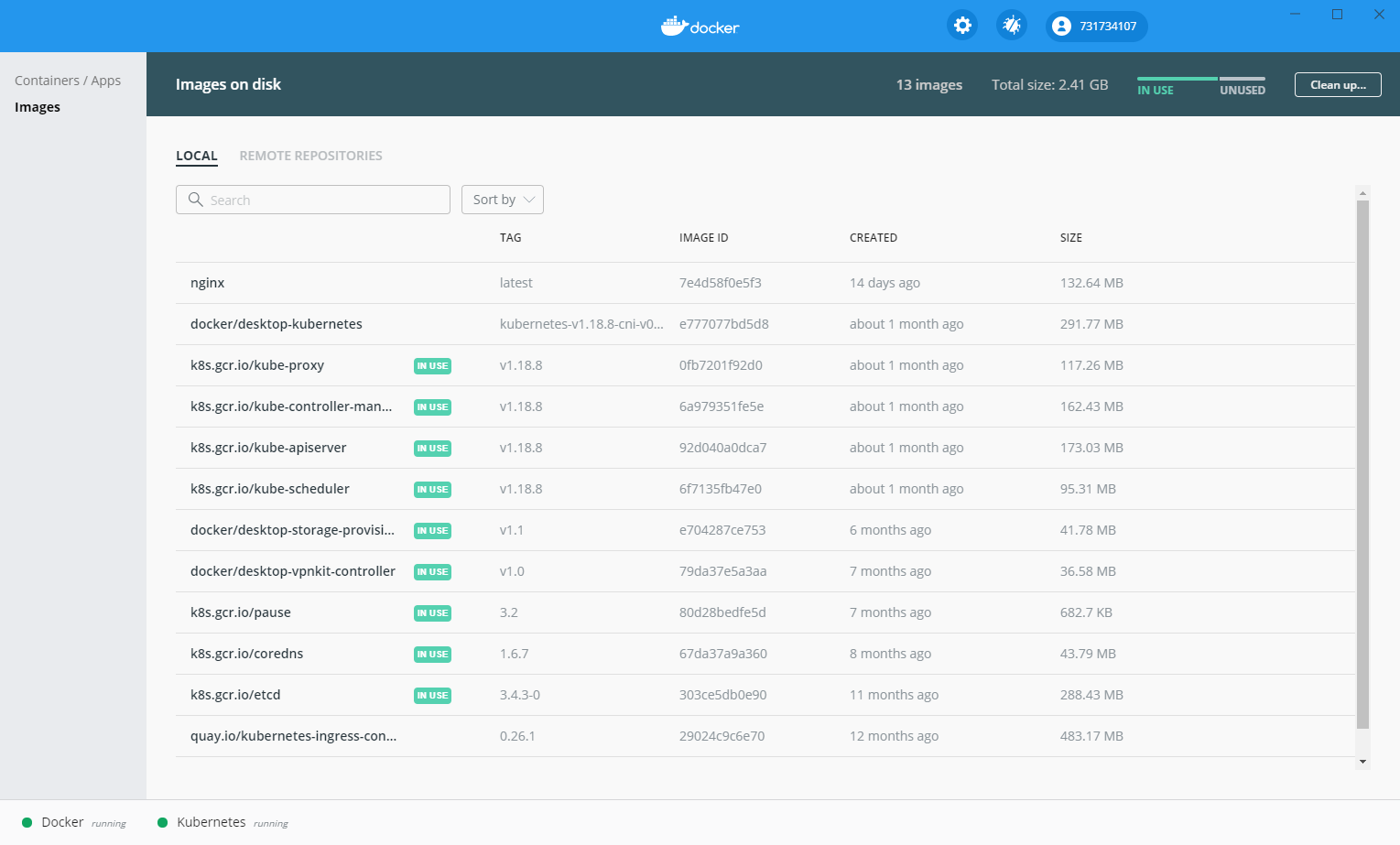Click IN USE badge for kube-scheduler

pos(432,490)
